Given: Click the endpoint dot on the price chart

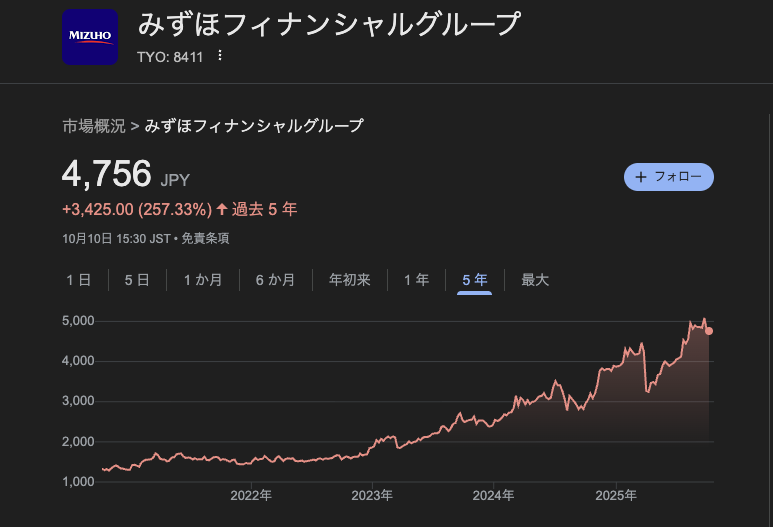Looking at the screenshot, I should point(709,331).
